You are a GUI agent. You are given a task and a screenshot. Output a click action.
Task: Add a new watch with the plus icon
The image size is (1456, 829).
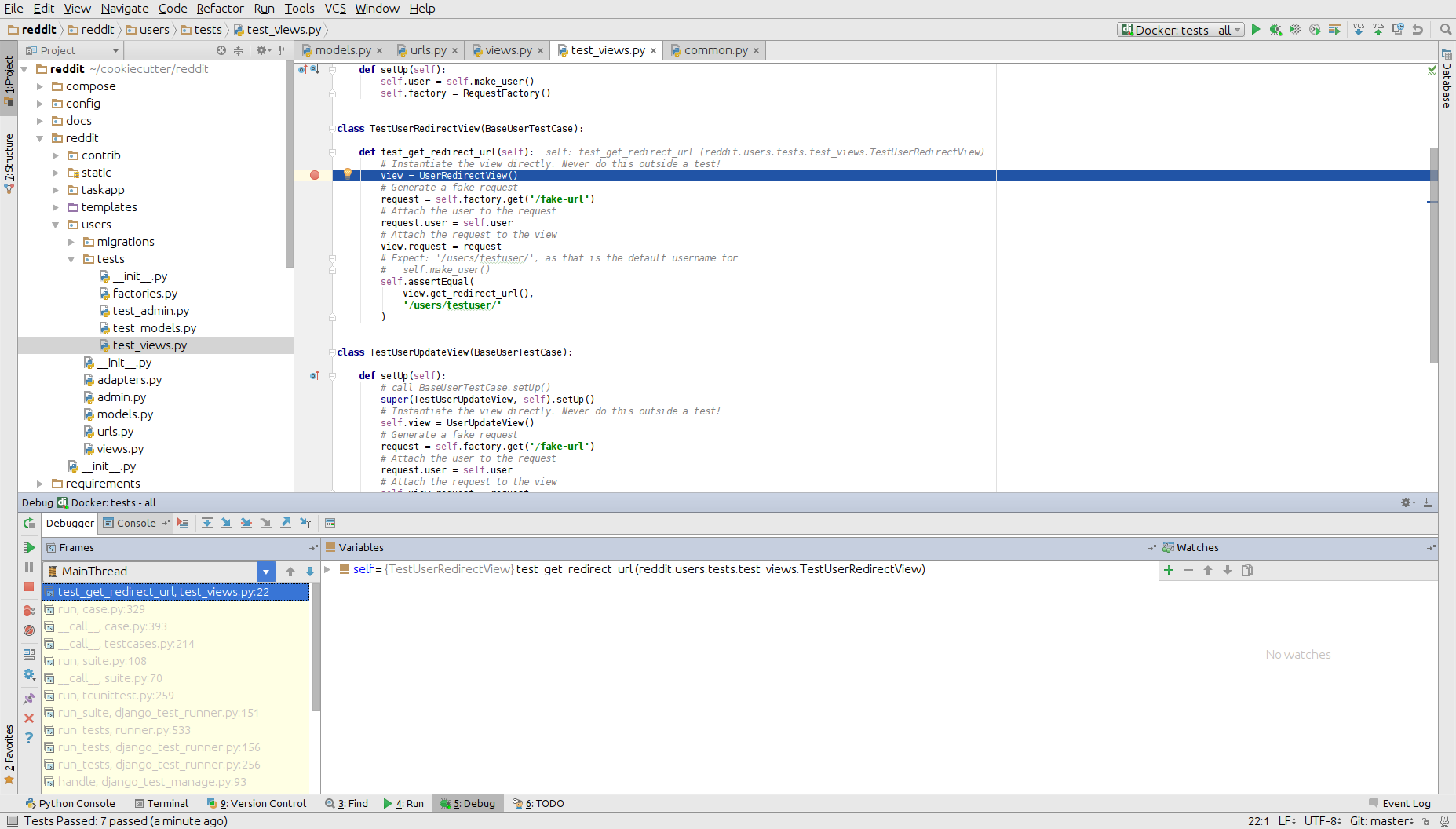point(1169,570)
